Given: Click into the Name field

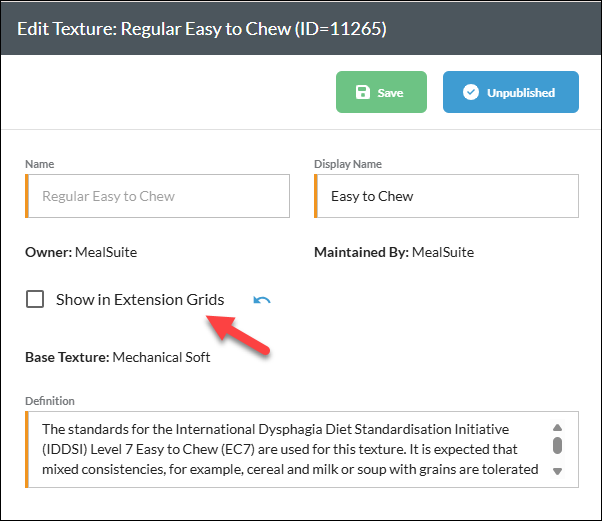Looking at the screenshot, I should [x=157, y=196].
